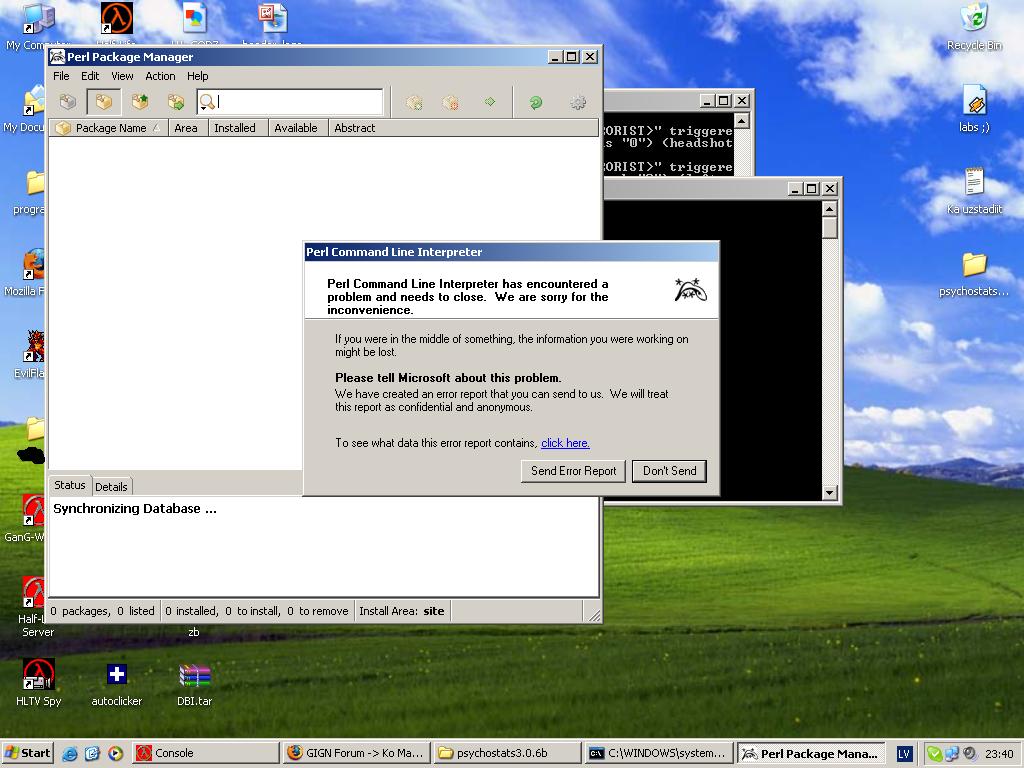Sort by the Abstract column header
This screenshot has height=768, width=1024.
click(x=463, y=128)
